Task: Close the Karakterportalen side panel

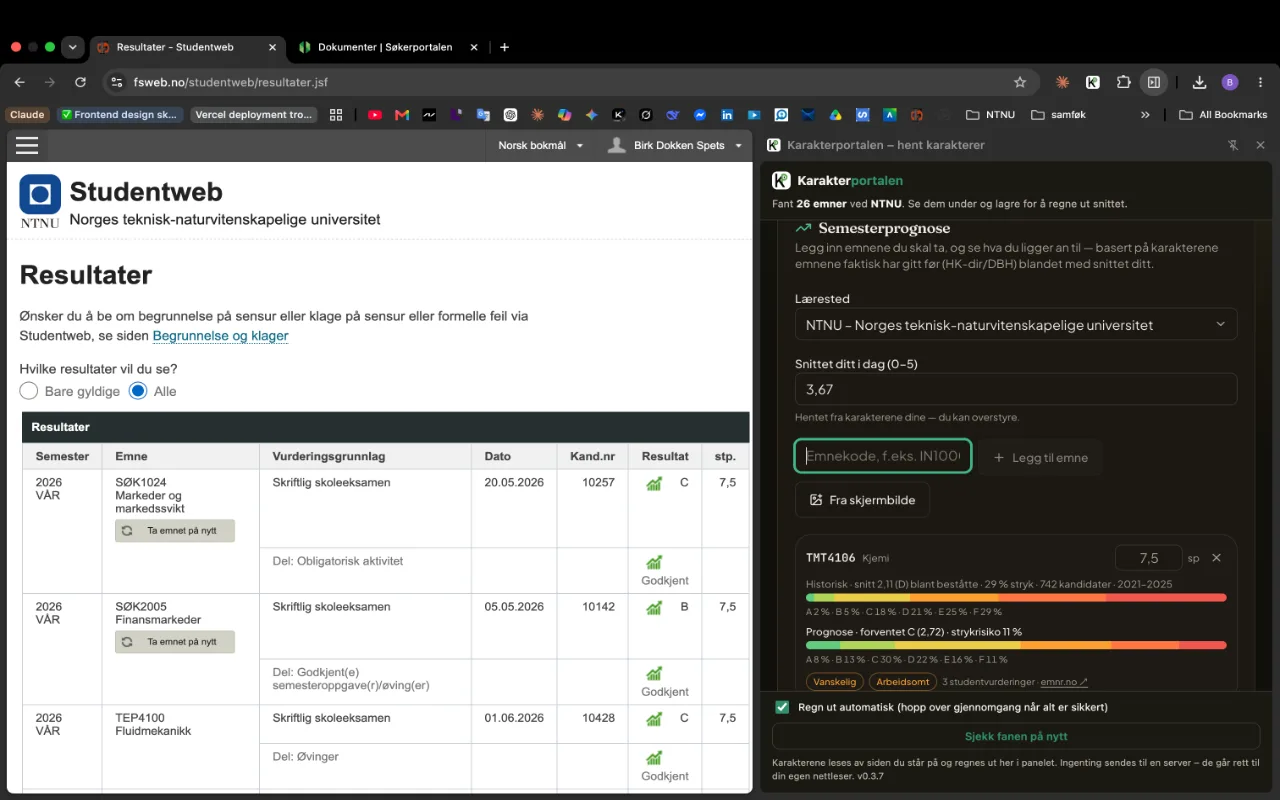Action: click(x=1260, y=145)
